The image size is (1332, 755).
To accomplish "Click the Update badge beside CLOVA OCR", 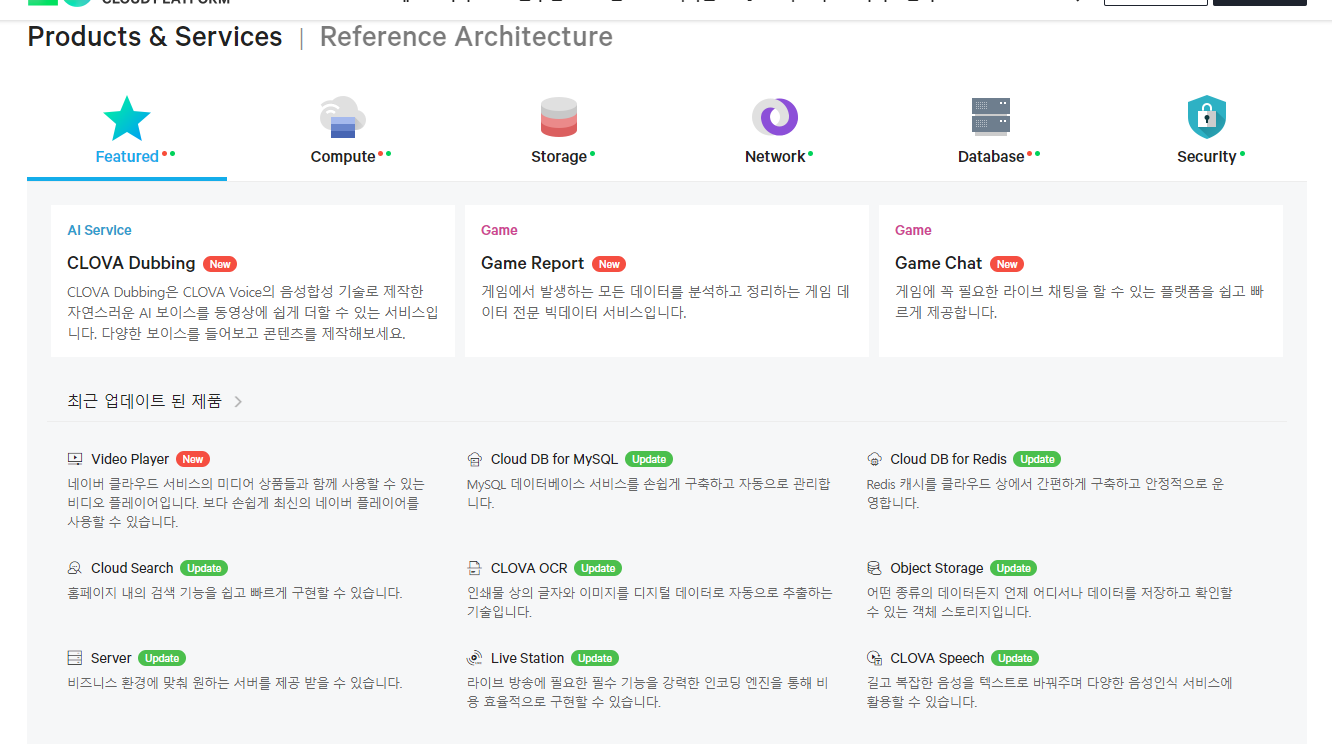I will pyautogui.click(x=598, y=568).
